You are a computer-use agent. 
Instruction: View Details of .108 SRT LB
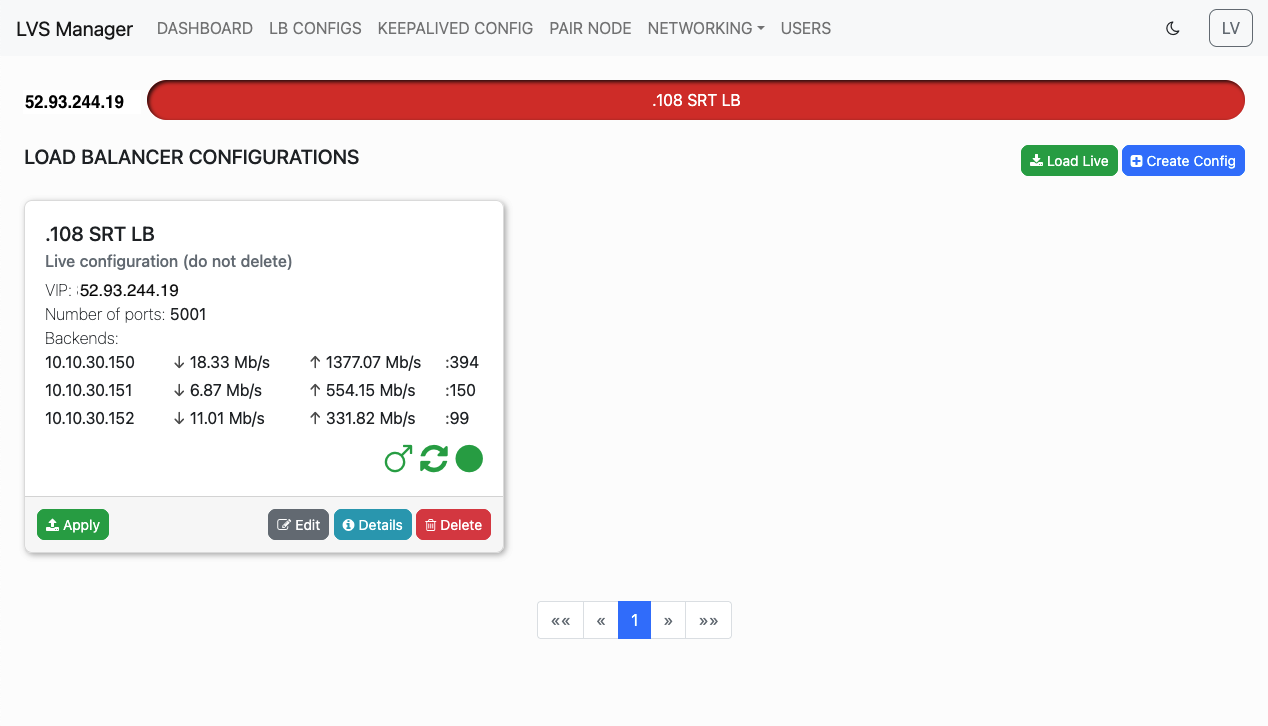click(x=373, y=525)
